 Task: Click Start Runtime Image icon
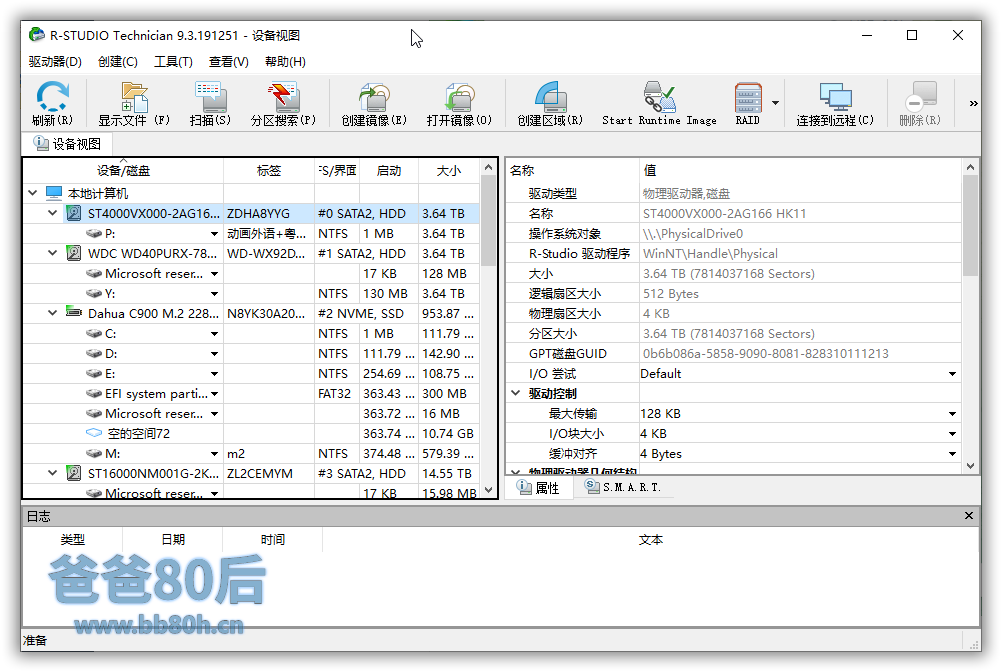(x=659, y=103)
